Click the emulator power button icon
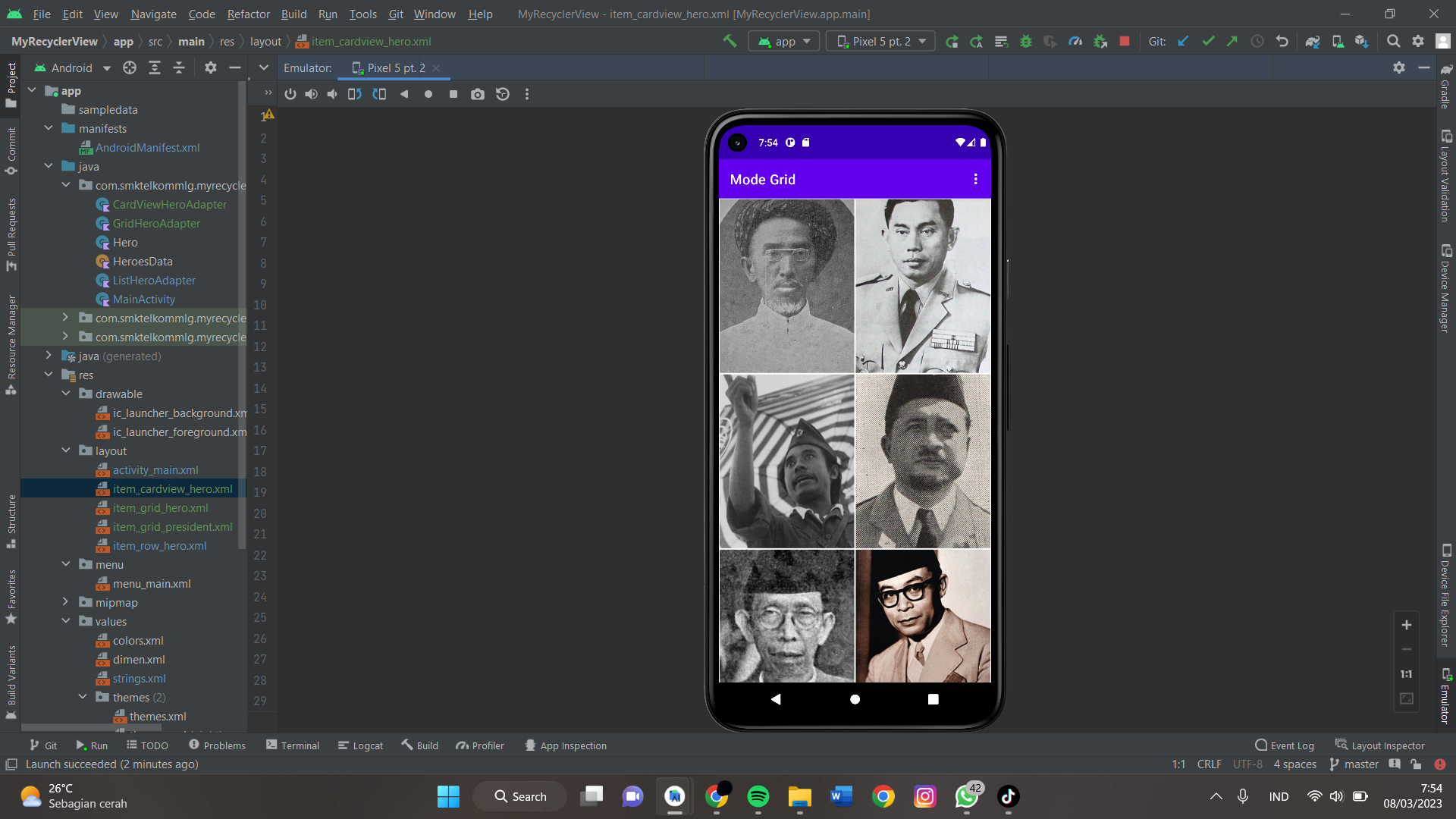The height and width of the screenshot is (819, 1456). point(290,94)
